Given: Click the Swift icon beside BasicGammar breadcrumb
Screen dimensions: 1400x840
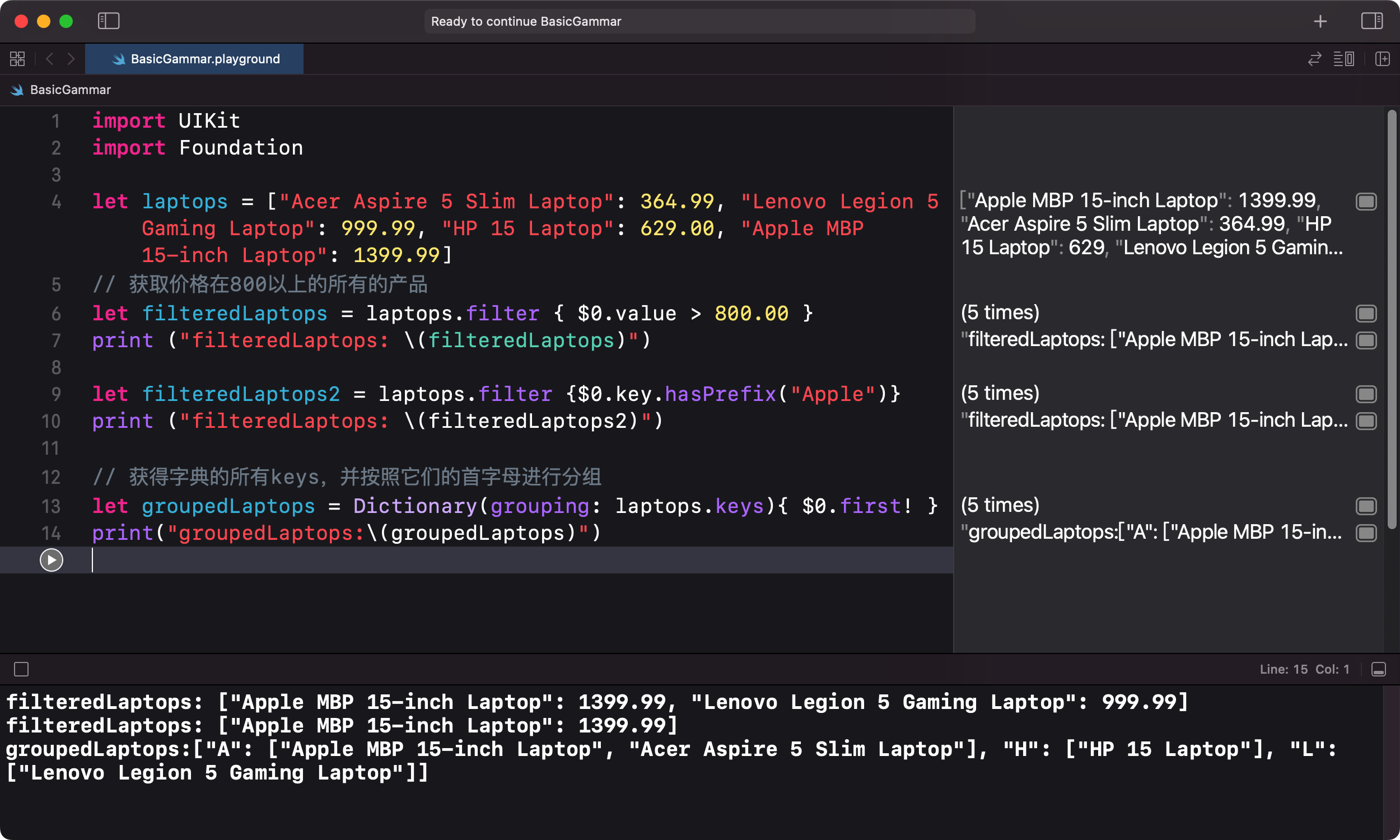Looking at the screenshot, I should coord(17,90).
